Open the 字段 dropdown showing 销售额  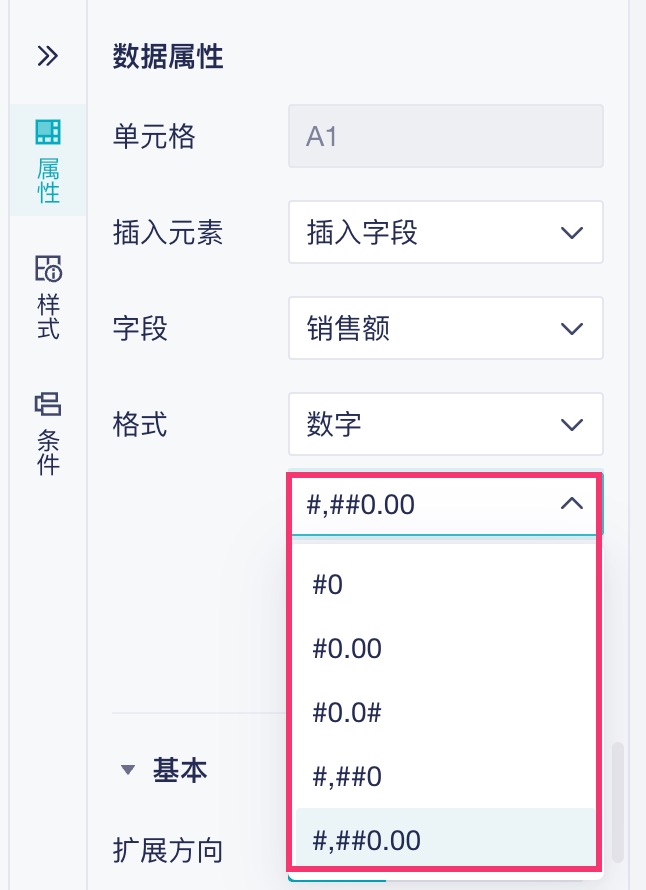(x=445, y=328)
